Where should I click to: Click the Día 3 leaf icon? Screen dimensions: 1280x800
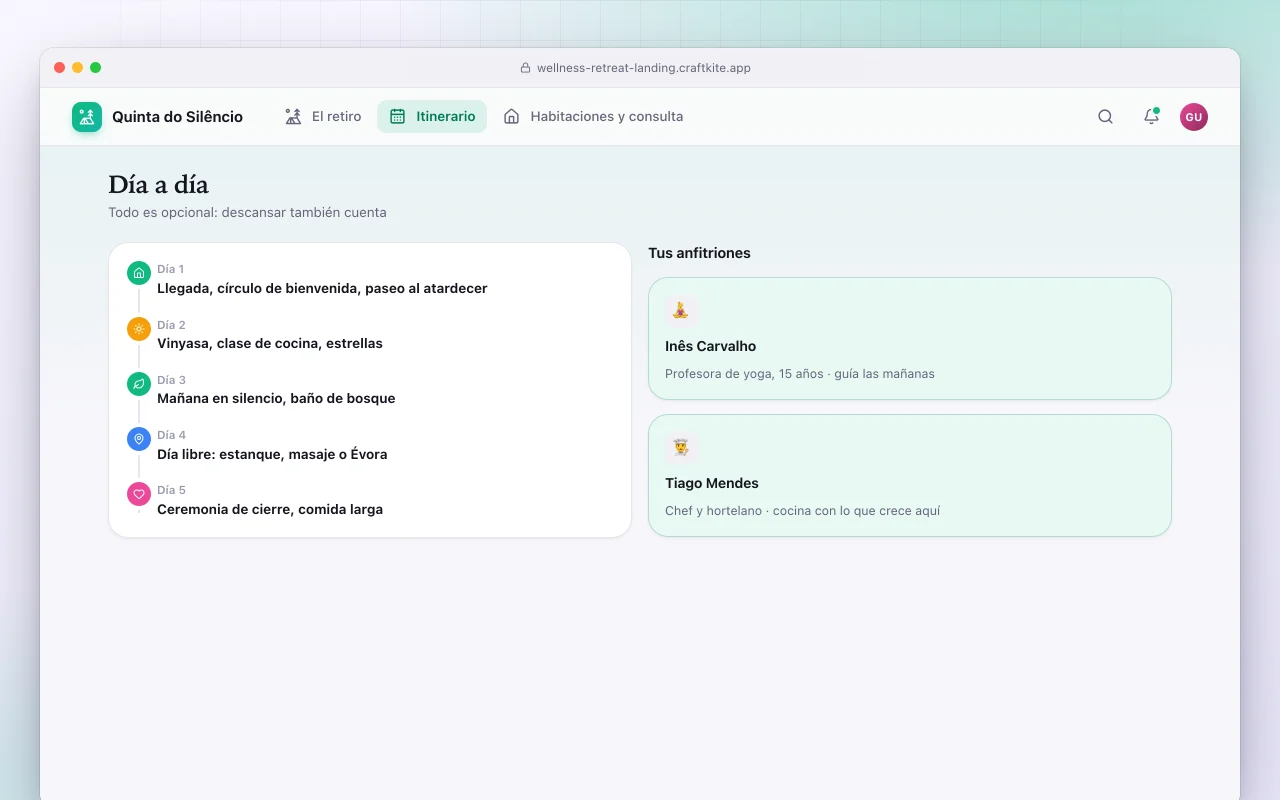click(x=139, y=383)
